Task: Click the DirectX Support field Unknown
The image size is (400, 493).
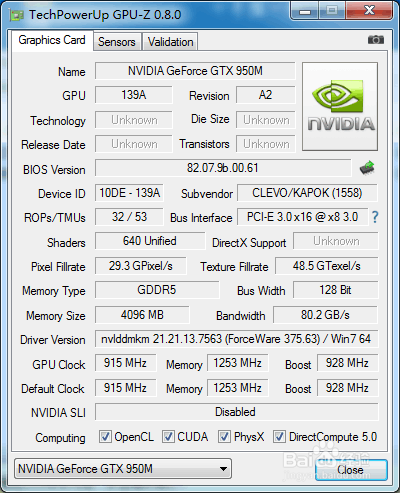Action: tap(336, 241)
